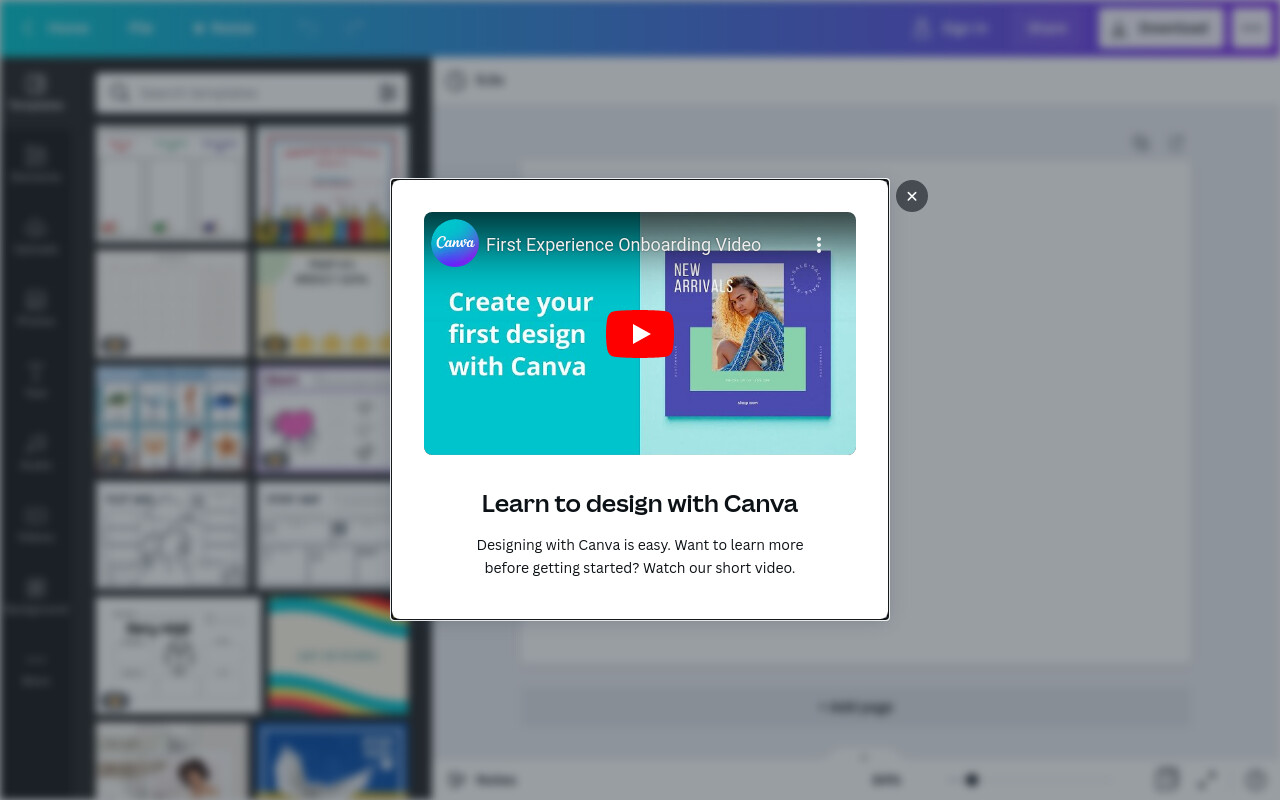Click the New Arrivals design preview in the video
The image size is (1280, 800).
[x=748, y=333]
